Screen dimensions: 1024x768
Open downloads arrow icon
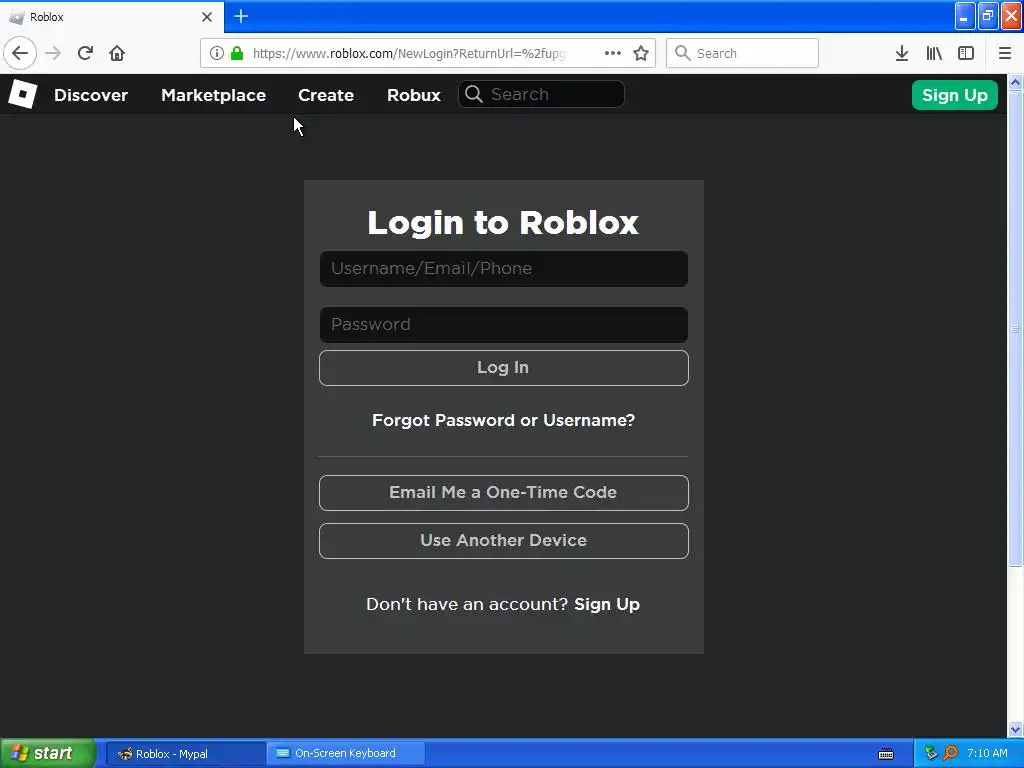click(901, 53)
